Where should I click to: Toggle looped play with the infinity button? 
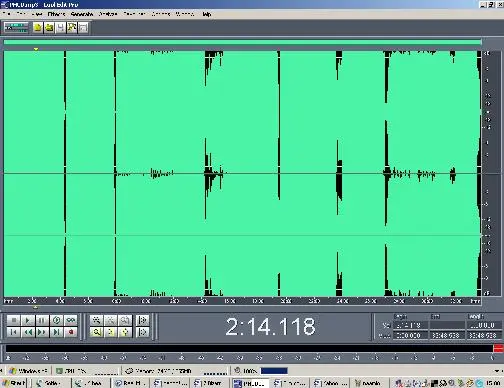71,320
